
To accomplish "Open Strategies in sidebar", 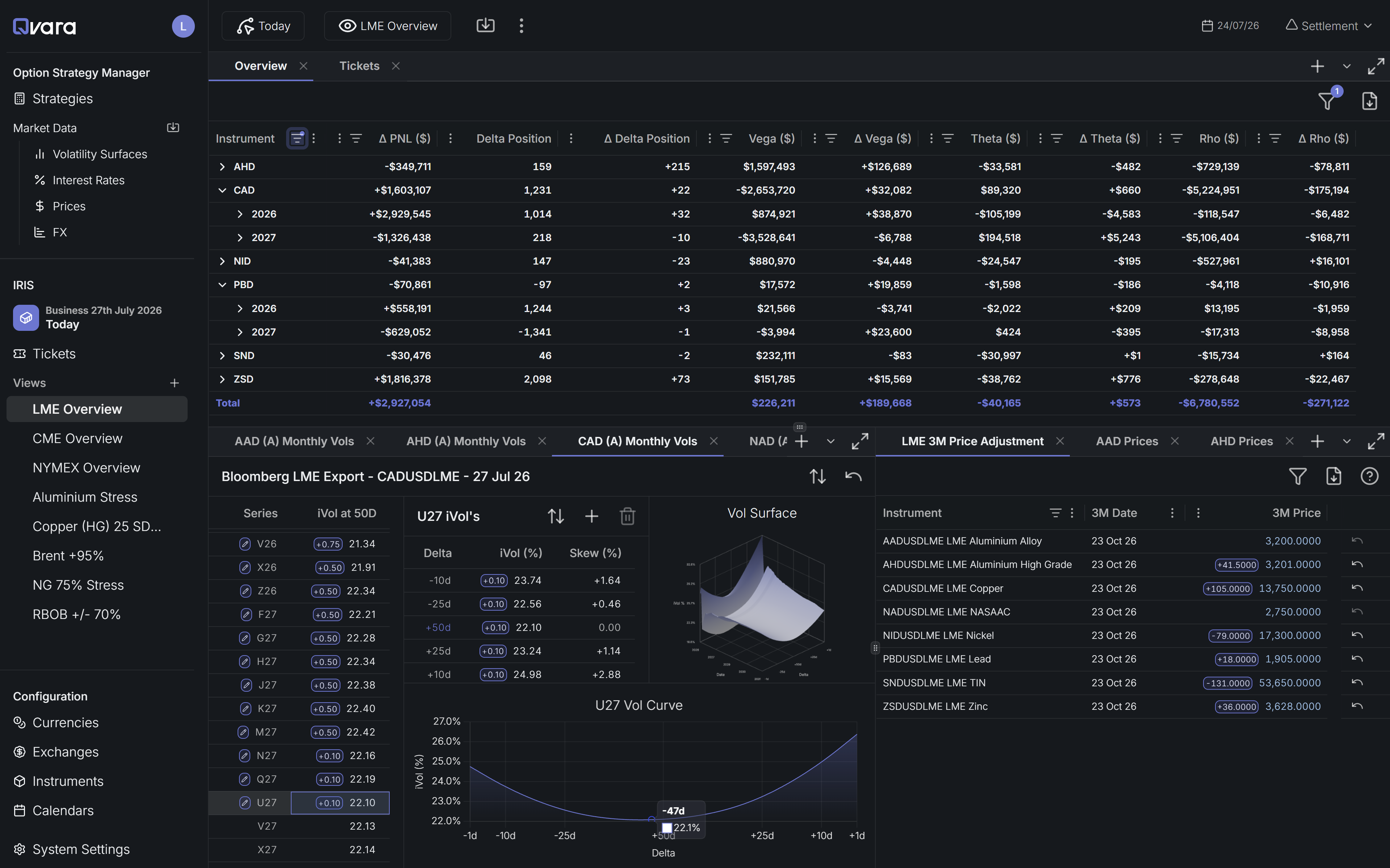I will 53,99.
